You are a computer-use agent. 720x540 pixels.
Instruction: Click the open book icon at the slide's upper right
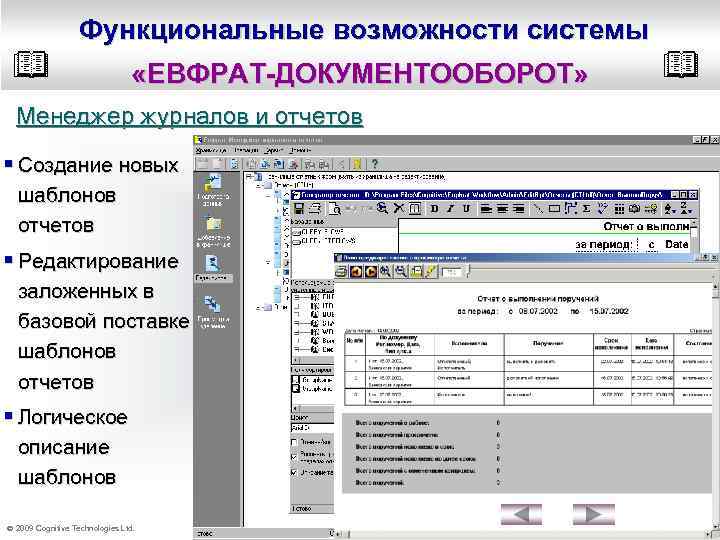(x=681, y=64)
